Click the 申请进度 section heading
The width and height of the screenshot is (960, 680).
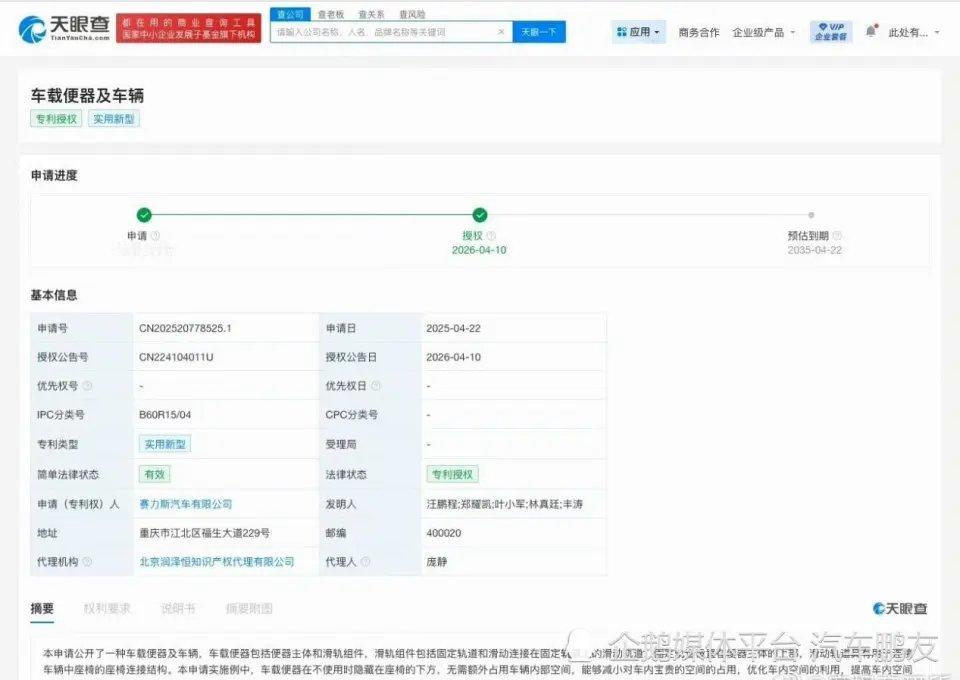click(x=54, y=175)
